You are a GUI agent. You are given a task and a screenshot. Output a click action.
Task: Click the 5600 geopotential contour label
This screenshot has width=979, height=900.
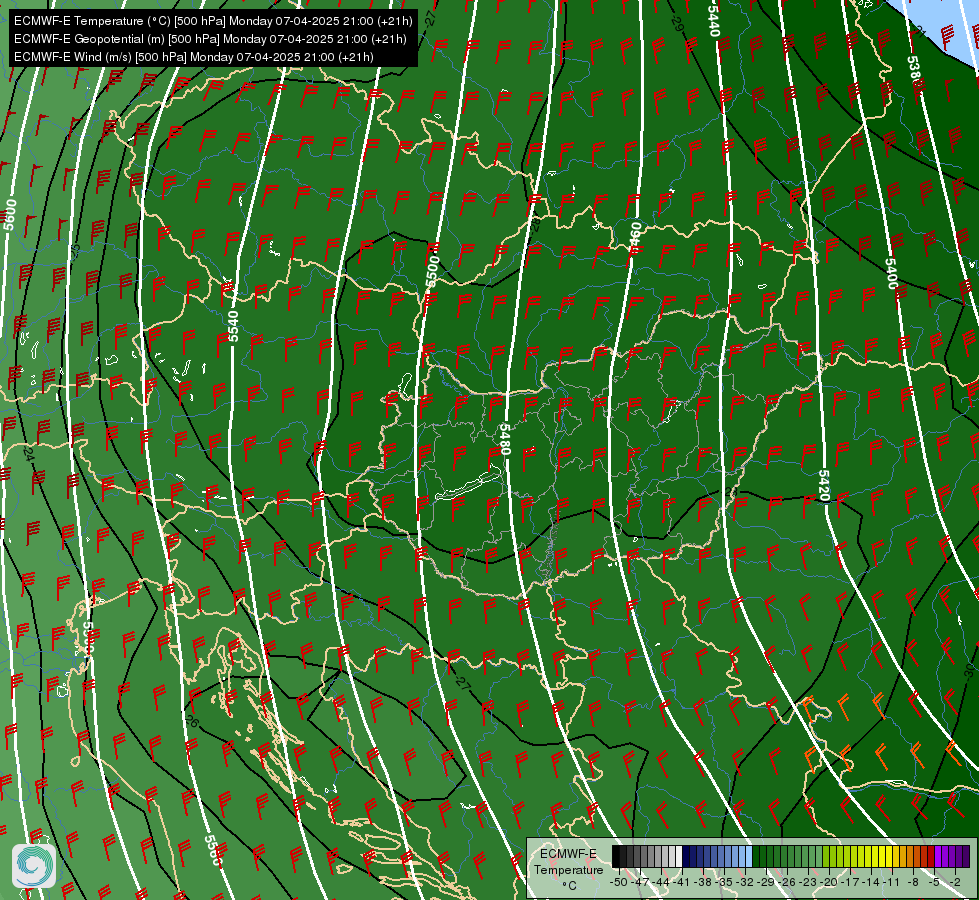coord(9,214)
